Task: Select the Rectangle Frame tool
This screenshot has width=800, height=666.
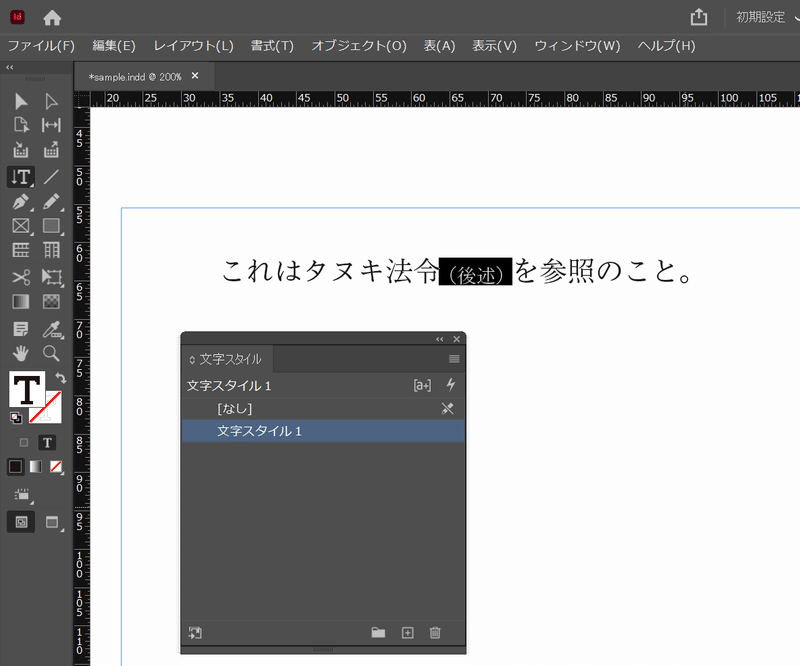Action: (20, 226)
